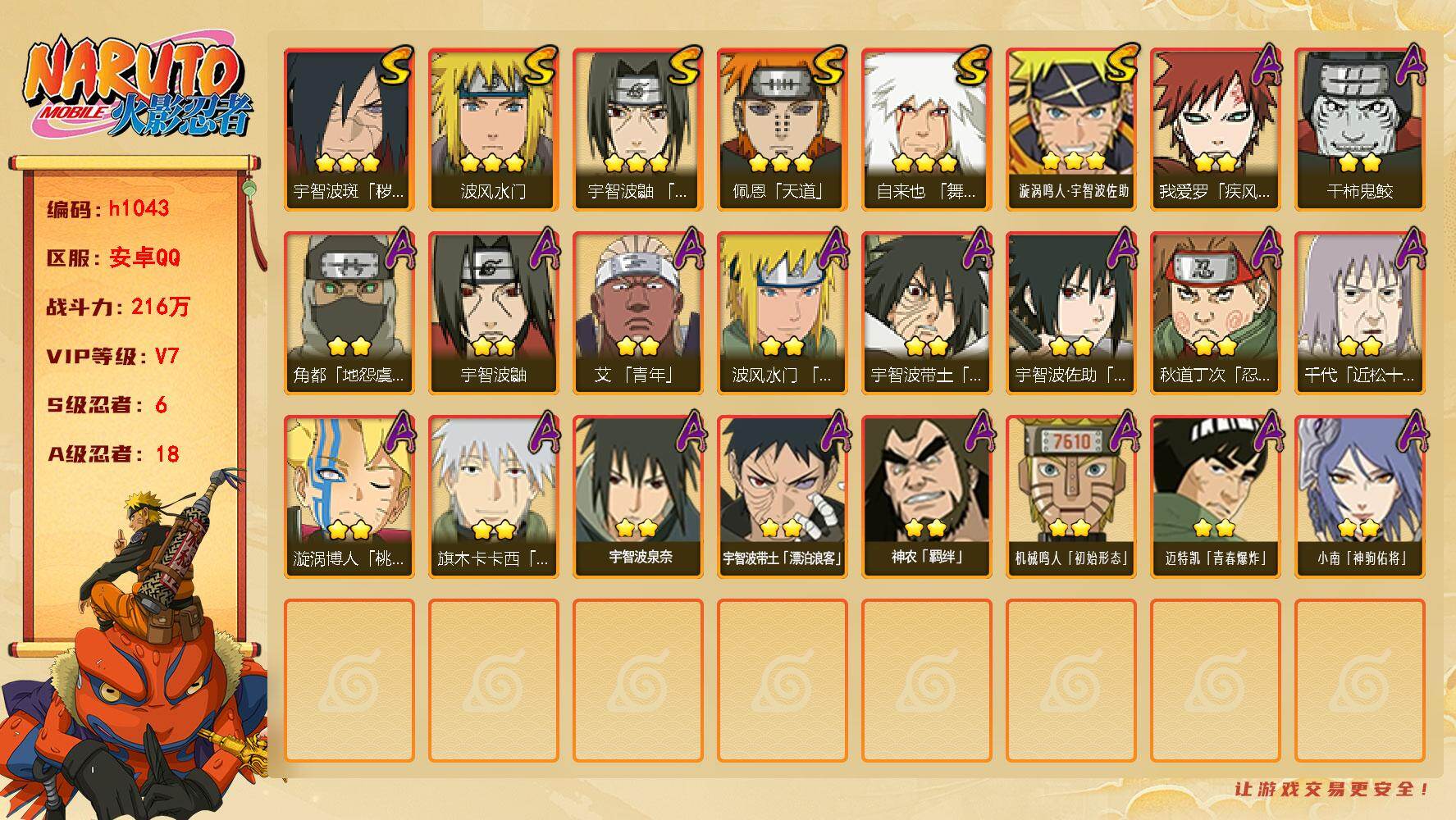Click the A rank badge on 我爱罗 card

click(x=1267, y=66)
